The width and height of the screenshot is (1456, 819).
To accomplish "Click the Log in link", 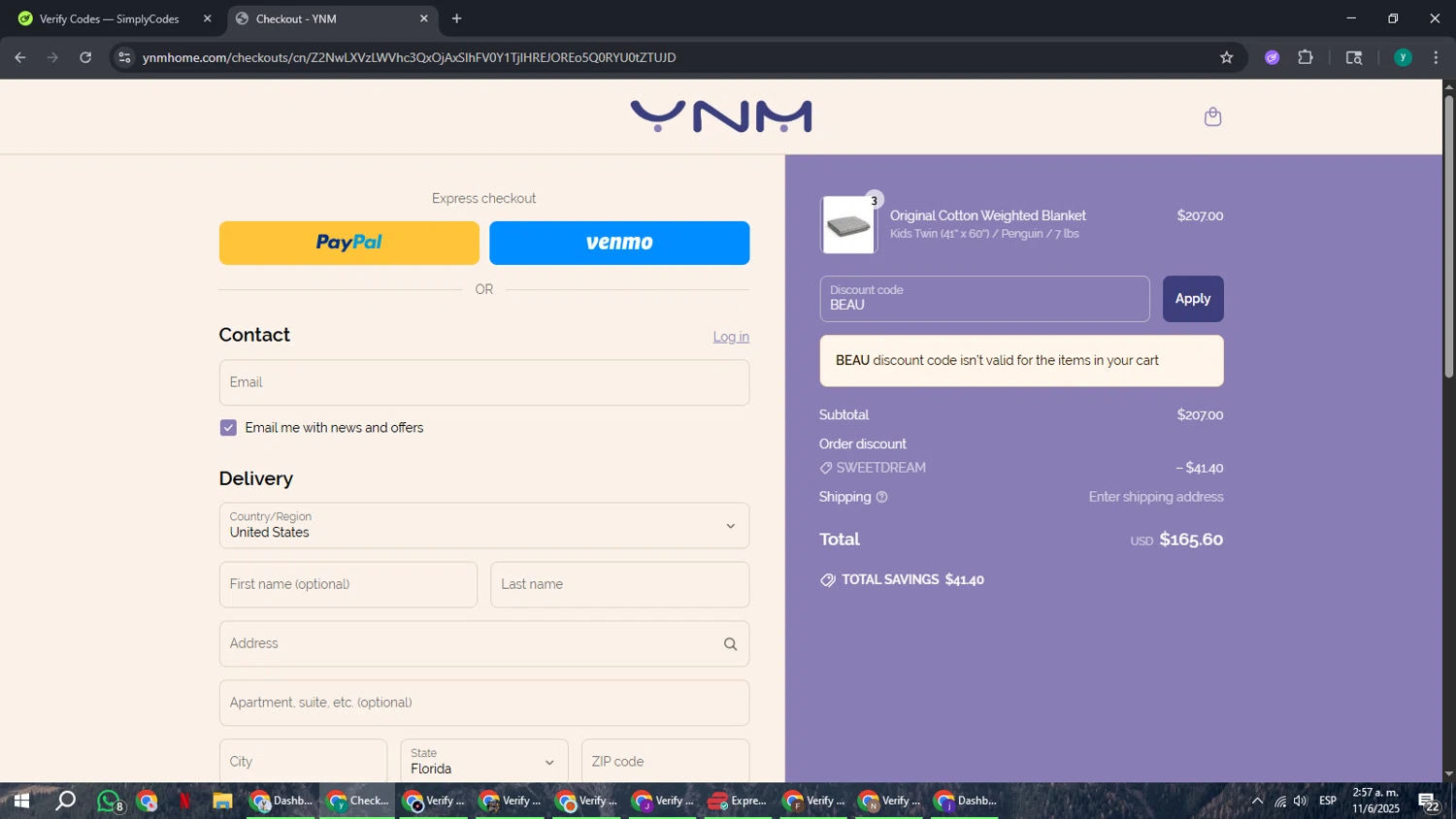I will click(x=731, y=337).
